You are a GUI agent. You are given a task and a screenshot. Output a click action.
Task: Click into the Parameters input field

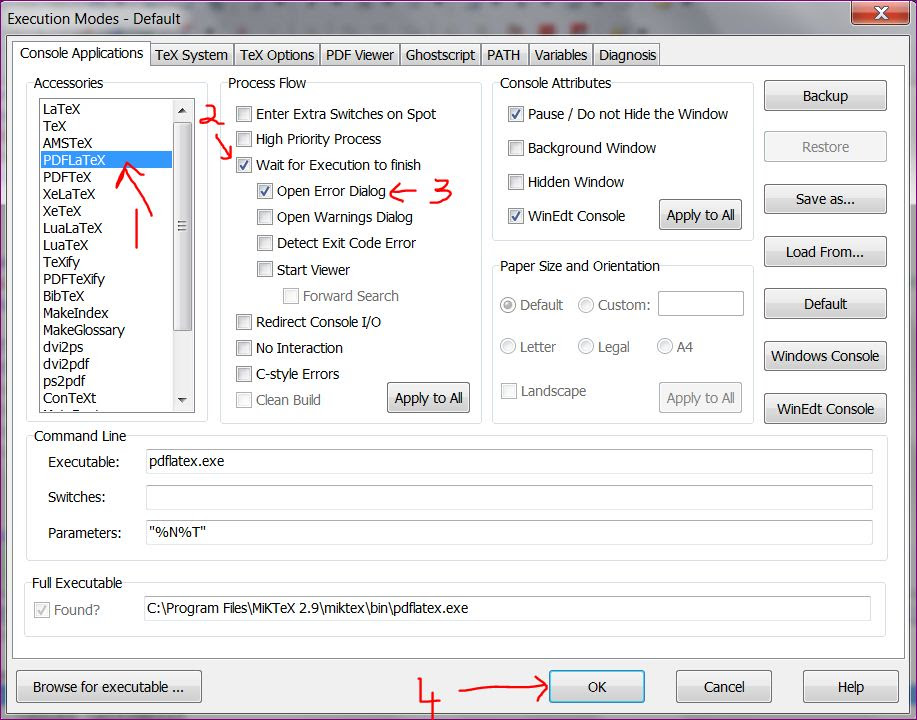click(x=509, y=532)
